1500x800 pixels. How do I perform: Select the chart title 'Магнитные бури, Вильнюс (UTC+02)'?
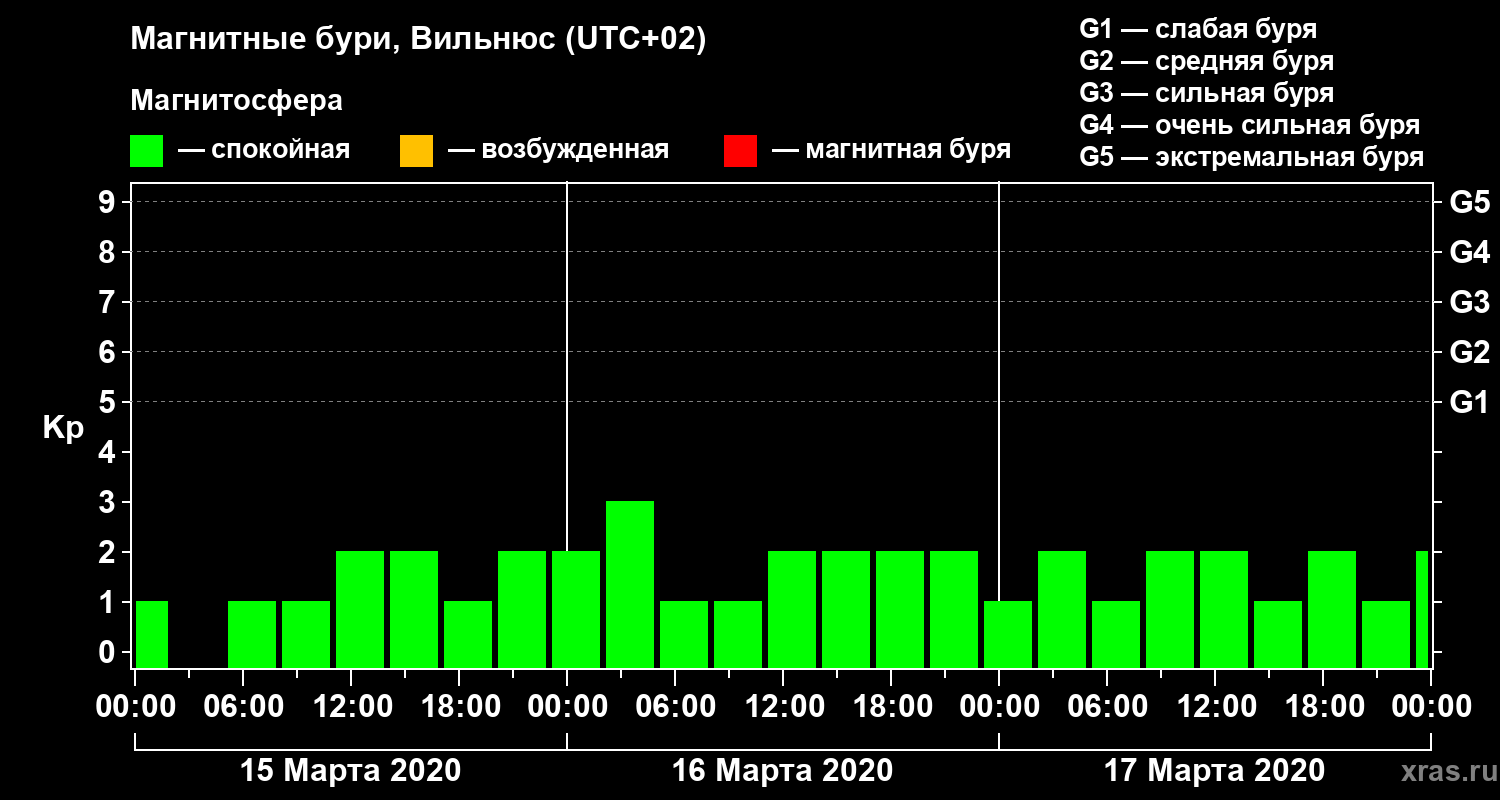tap(418, 40)
